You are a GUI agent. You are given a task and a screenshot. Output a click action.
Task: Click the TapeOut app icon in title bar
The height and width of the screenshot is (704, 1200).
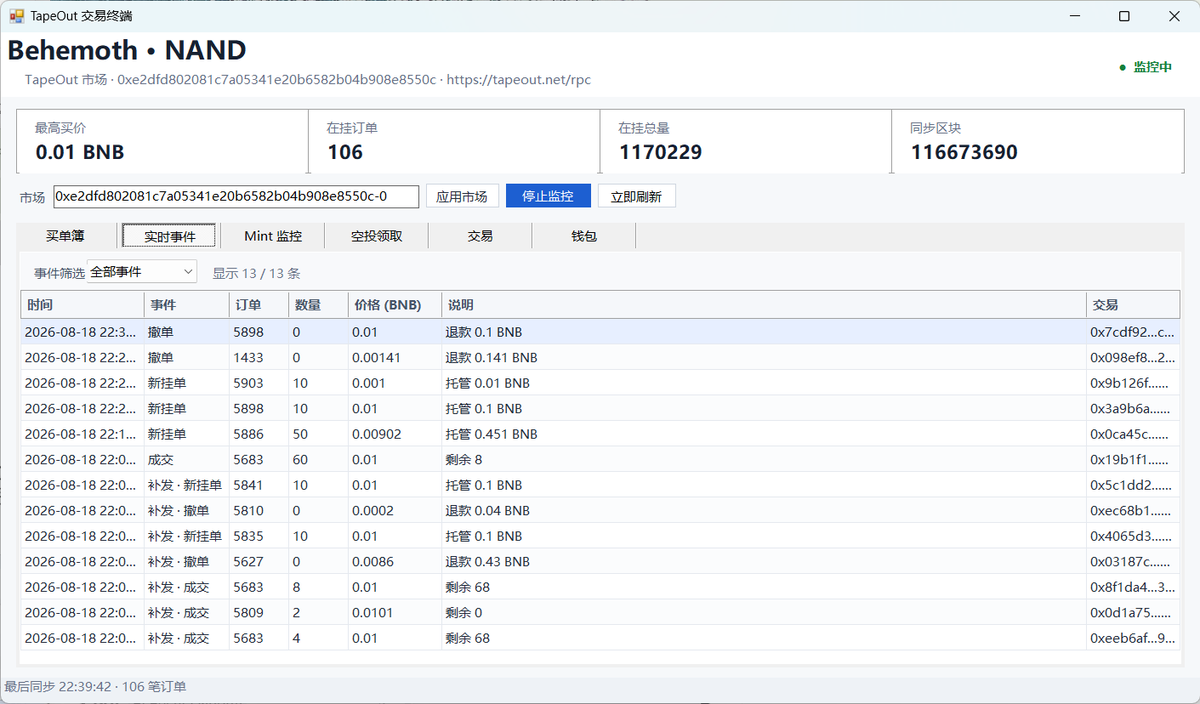click(x=16, y=16)
